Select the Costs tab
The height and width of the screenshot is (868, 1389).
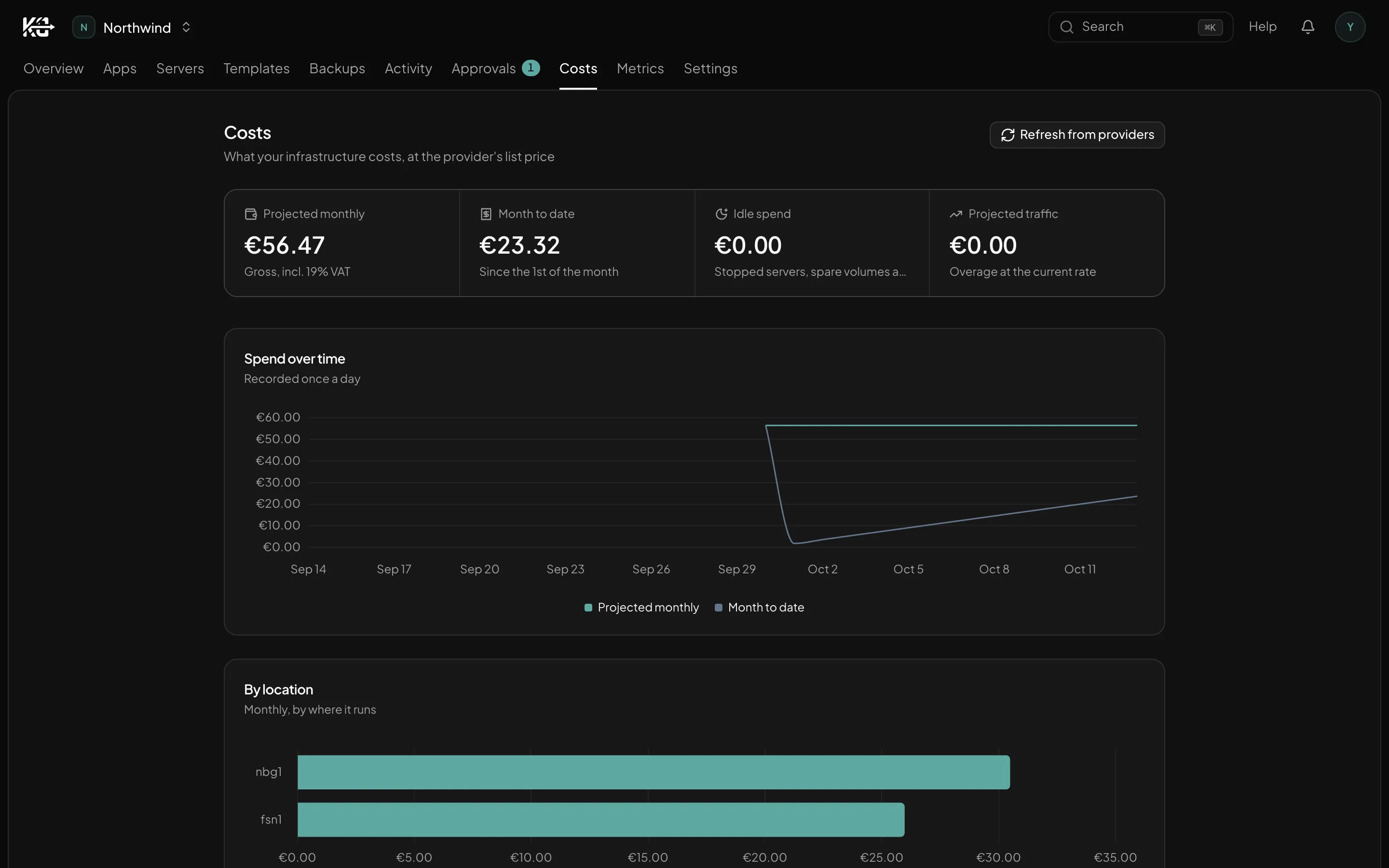coord(578,68)
